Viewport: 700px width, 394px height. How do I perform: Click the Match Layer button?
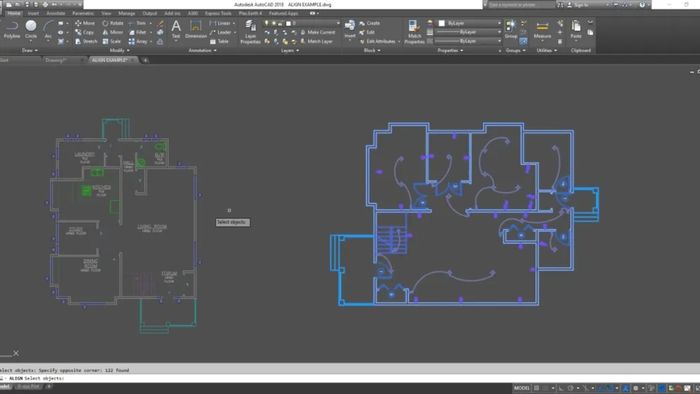tap(316, 41)
